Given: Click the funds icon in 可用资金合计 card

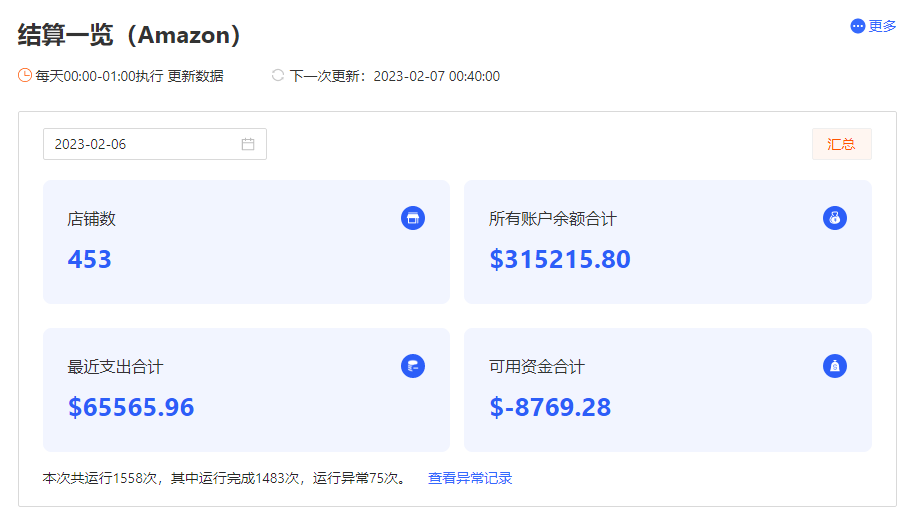Looking at the screenshot, I should [835, 366].
